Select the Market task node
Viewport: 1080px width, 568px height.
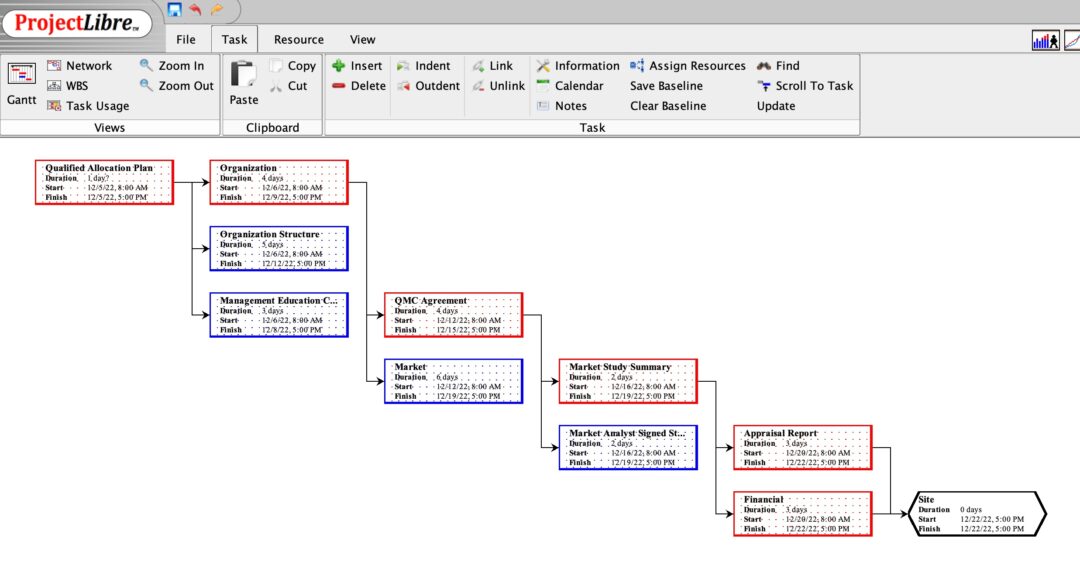point(453,381)
